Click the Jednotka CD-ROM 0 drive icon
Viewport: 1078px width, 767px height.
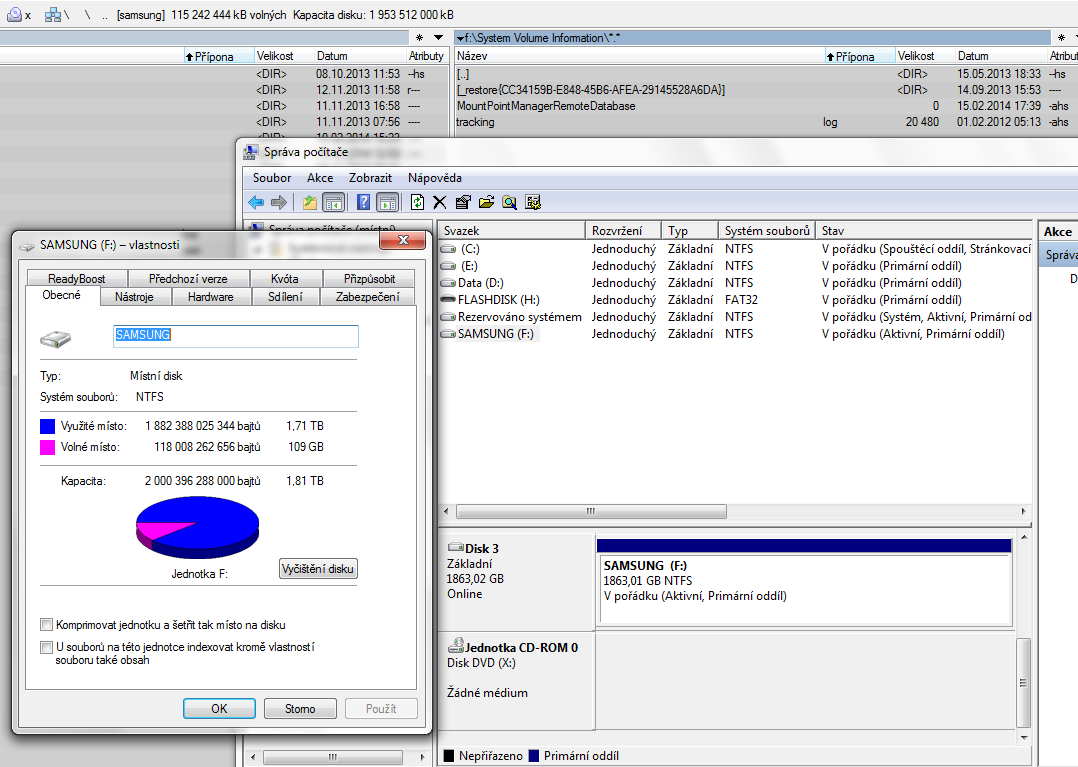click(455, 646)
